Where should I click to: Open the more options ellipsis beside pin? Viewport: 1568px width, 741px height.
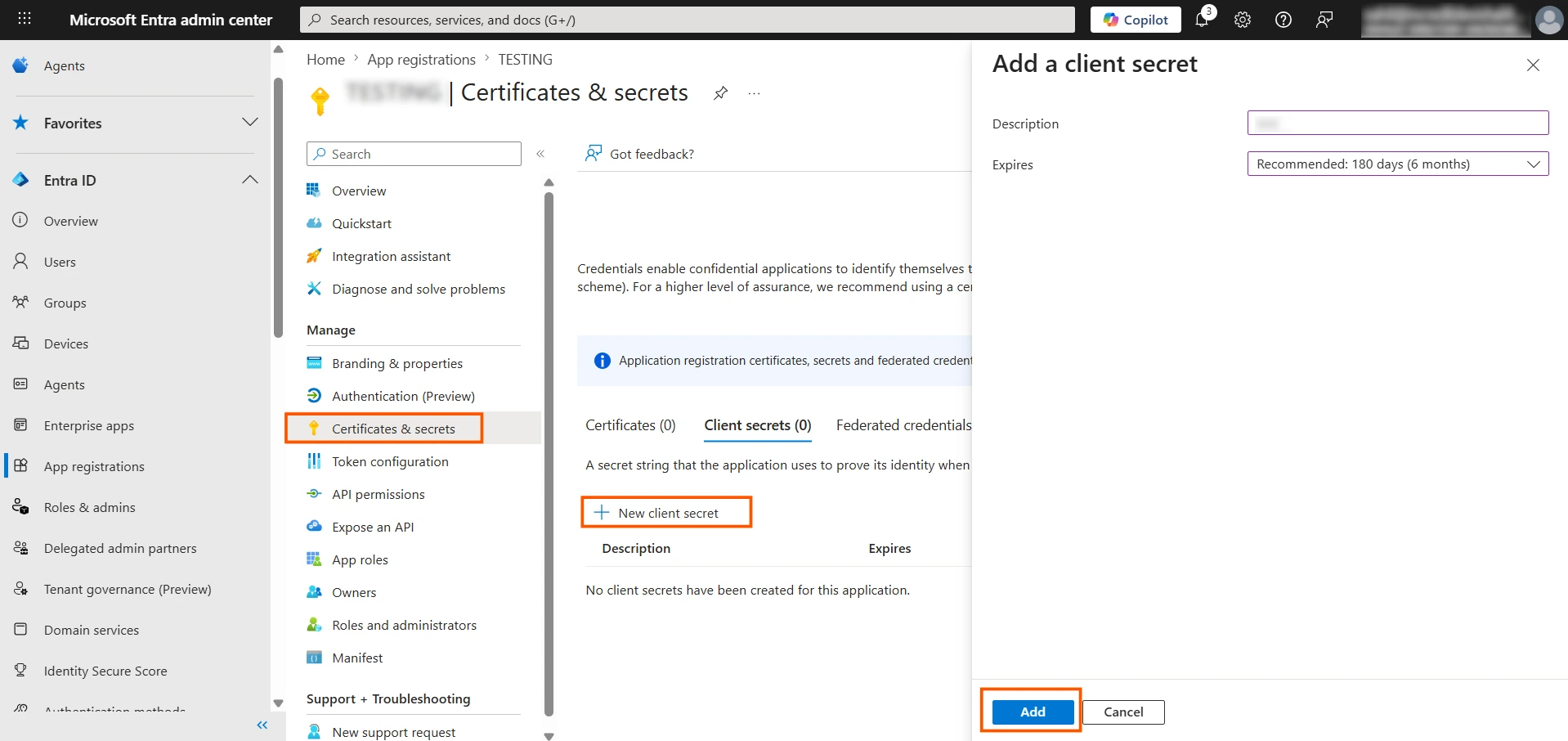pyautogui.click(x=754, y=93)
